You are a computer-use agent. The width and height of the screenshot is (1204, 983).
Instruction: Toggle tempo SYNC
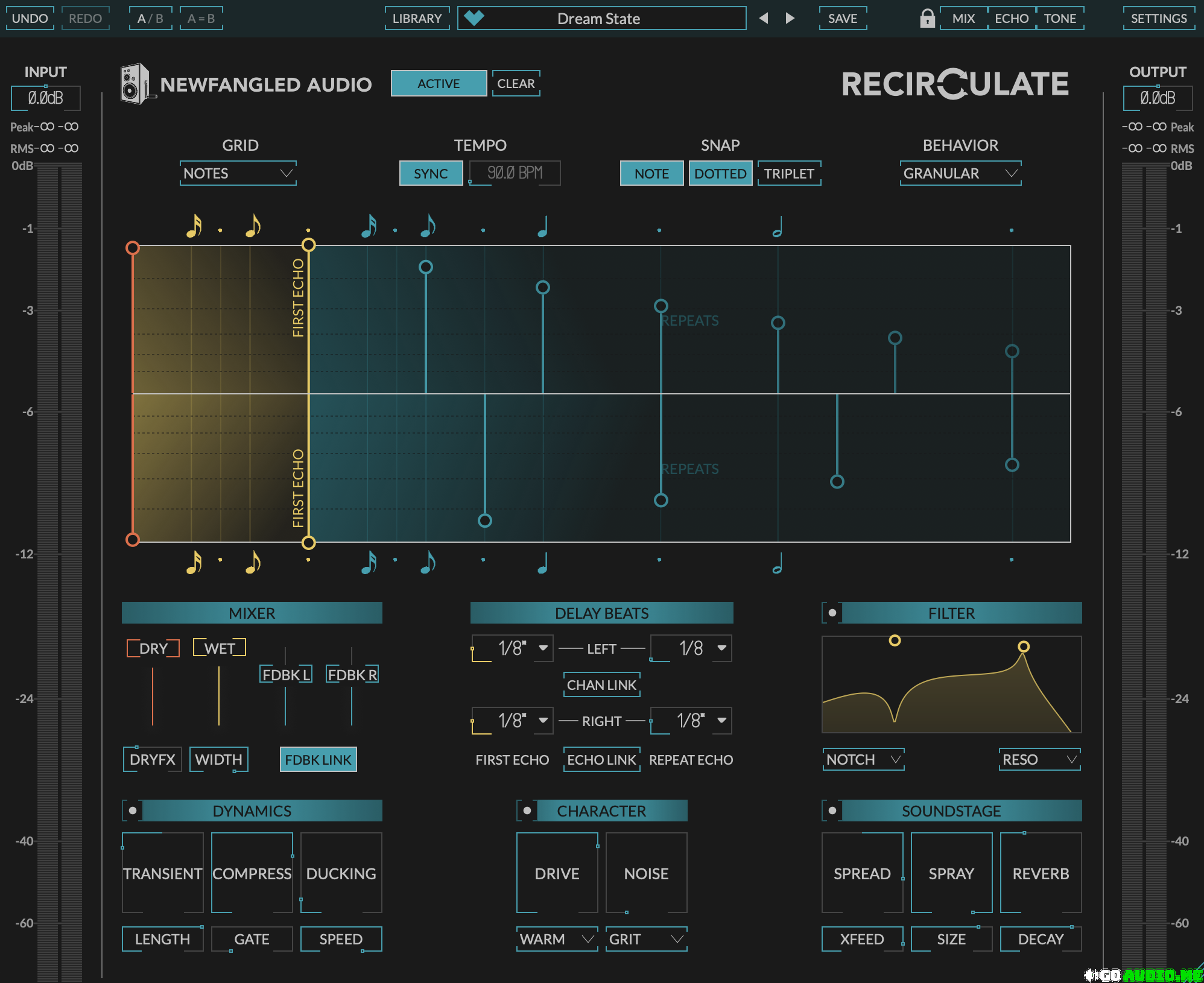431,173
